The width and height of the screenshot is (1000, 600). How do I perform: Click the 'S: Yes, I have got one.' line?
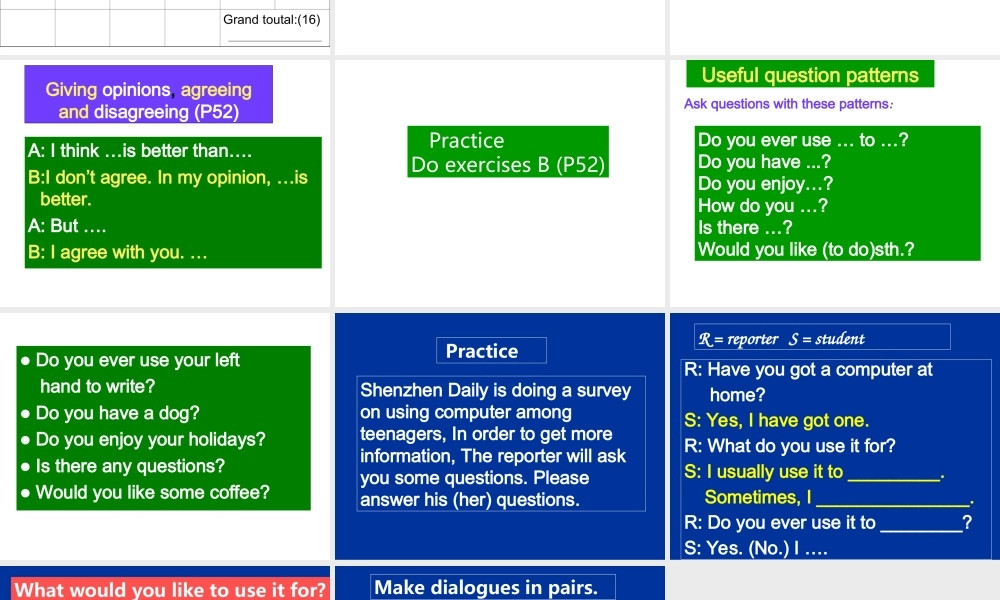[x=776, y=421]
